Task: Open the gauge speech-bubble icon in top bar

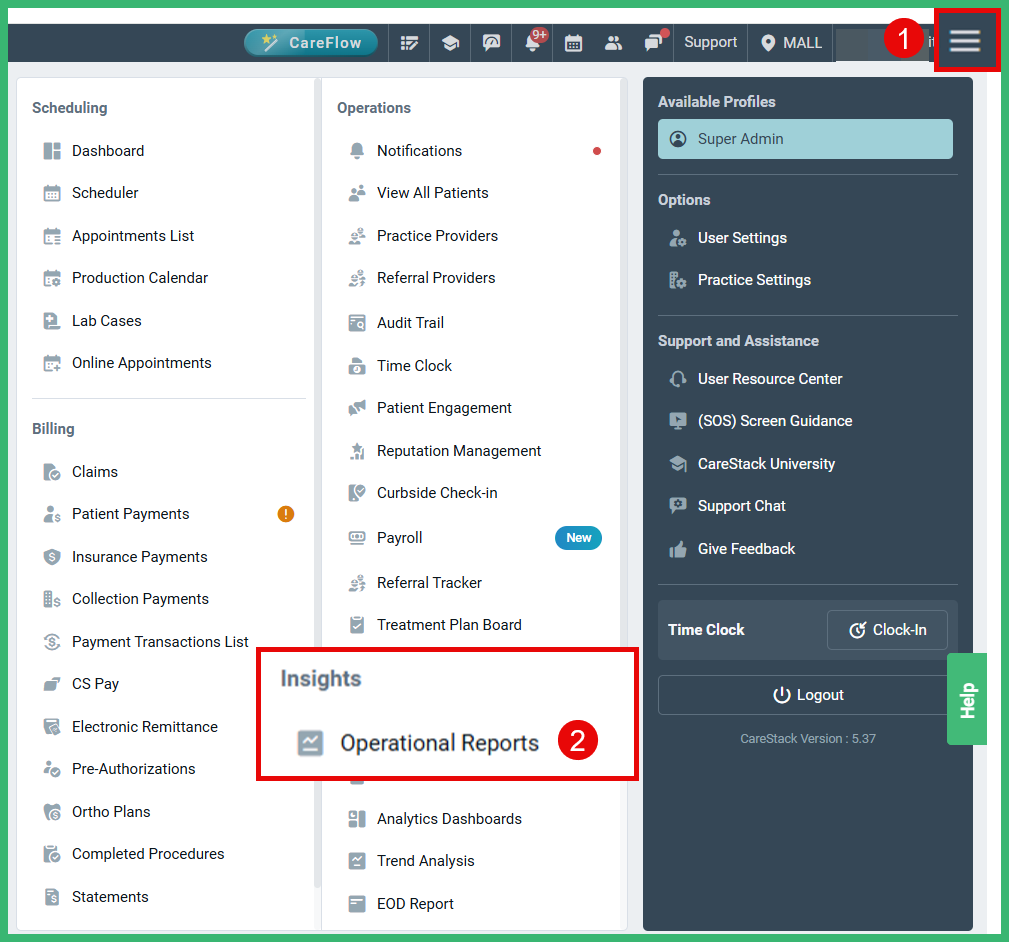Action: point(491,42)
